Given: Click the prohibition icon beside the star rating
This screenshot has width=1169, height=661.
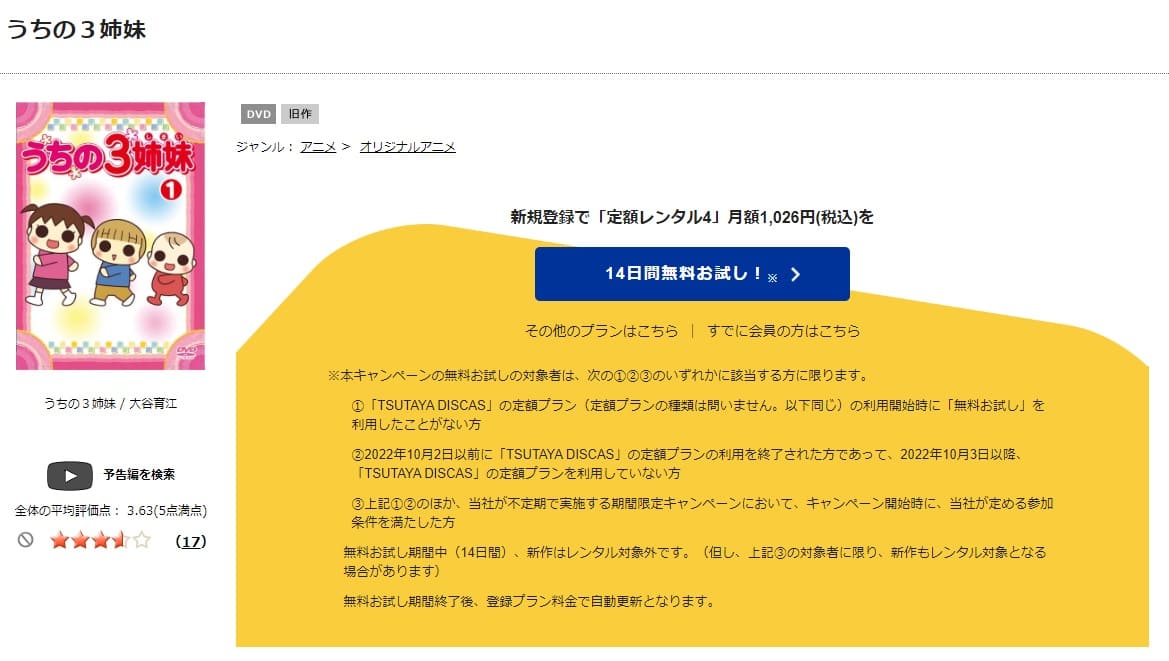Looking at the screenshot, I should coord(27,540).
